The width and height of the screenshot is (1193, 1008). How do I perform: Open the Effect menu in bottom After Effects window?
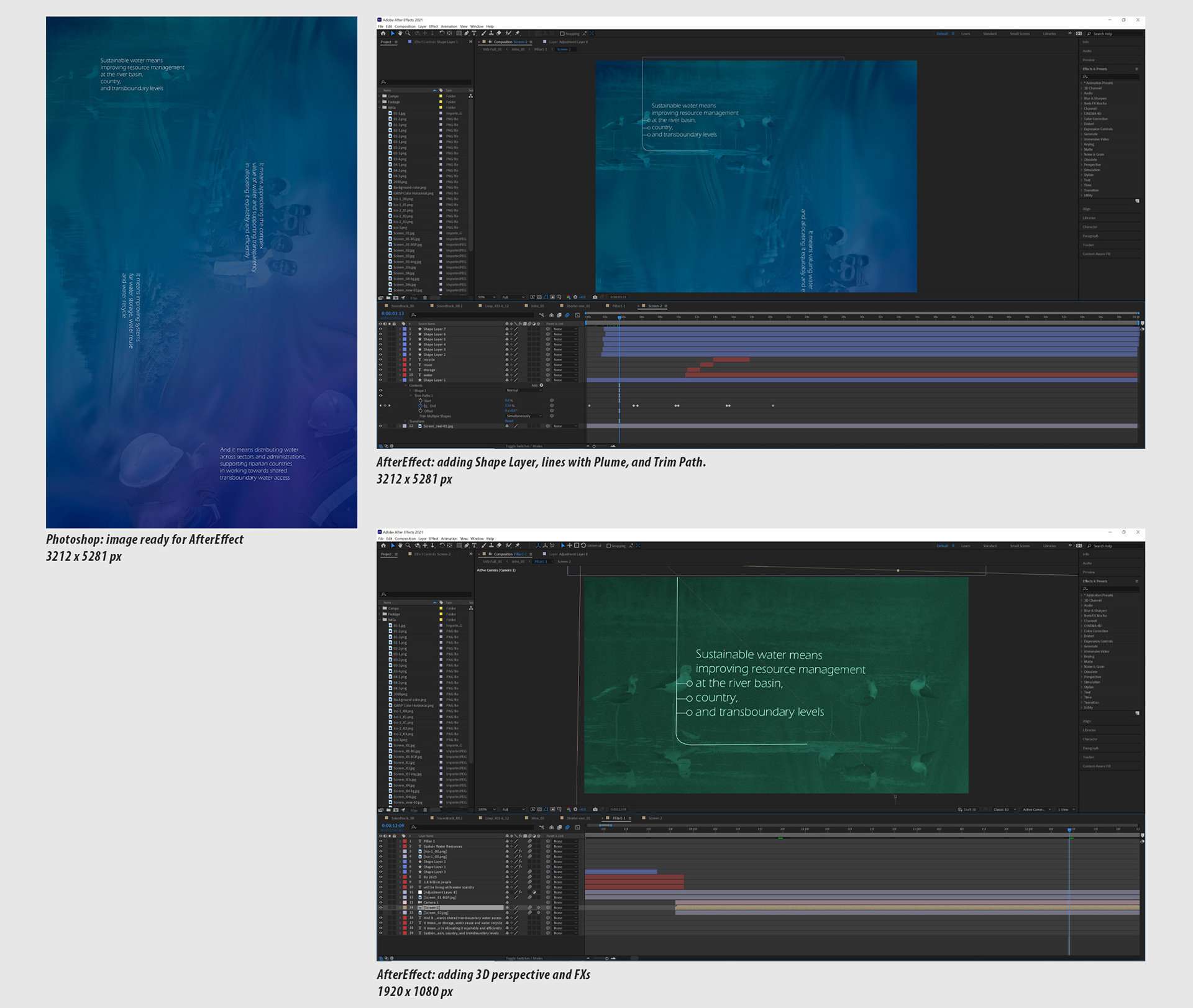[434, 538]
